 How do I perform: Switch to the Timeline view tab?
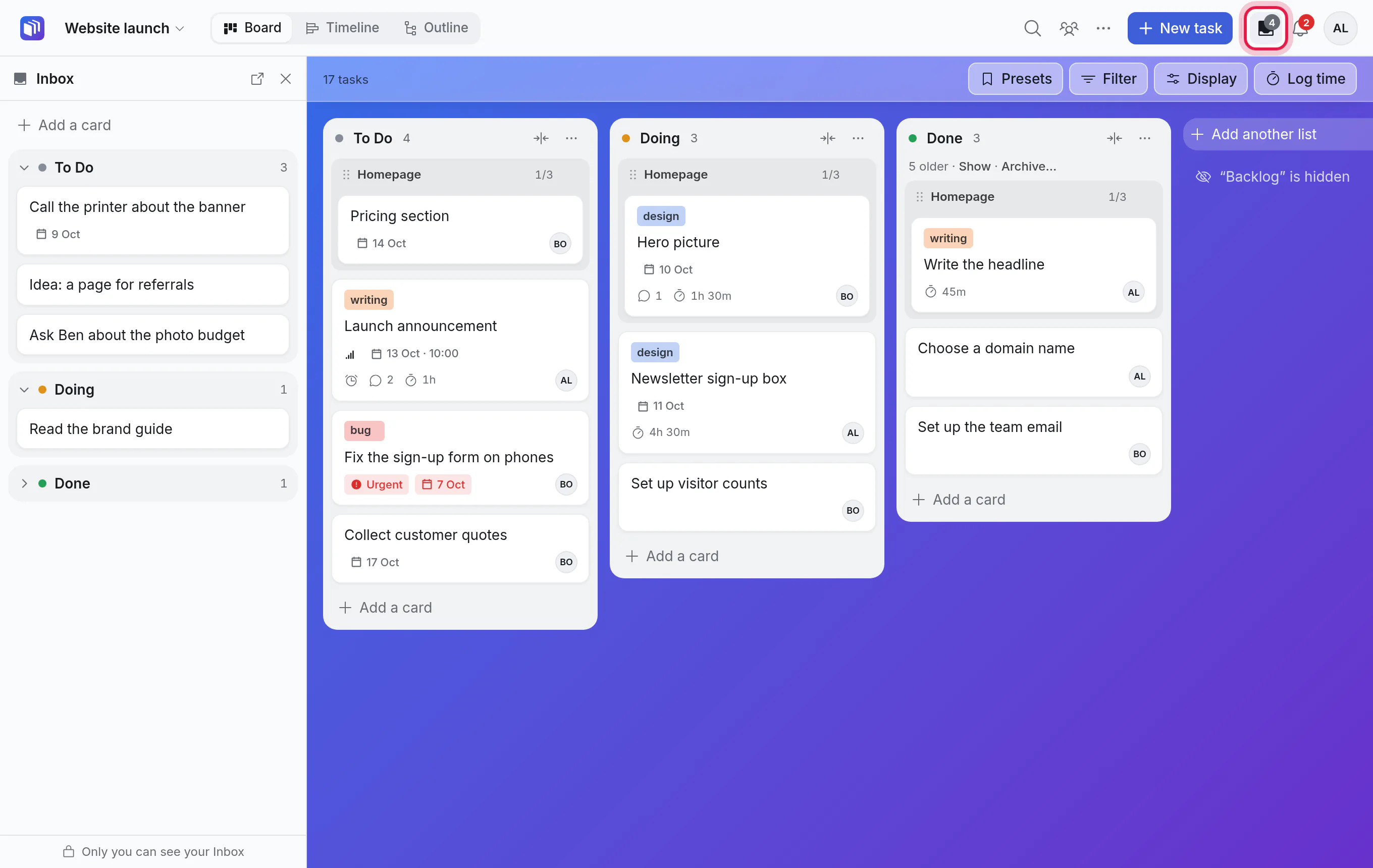(342, 28)
